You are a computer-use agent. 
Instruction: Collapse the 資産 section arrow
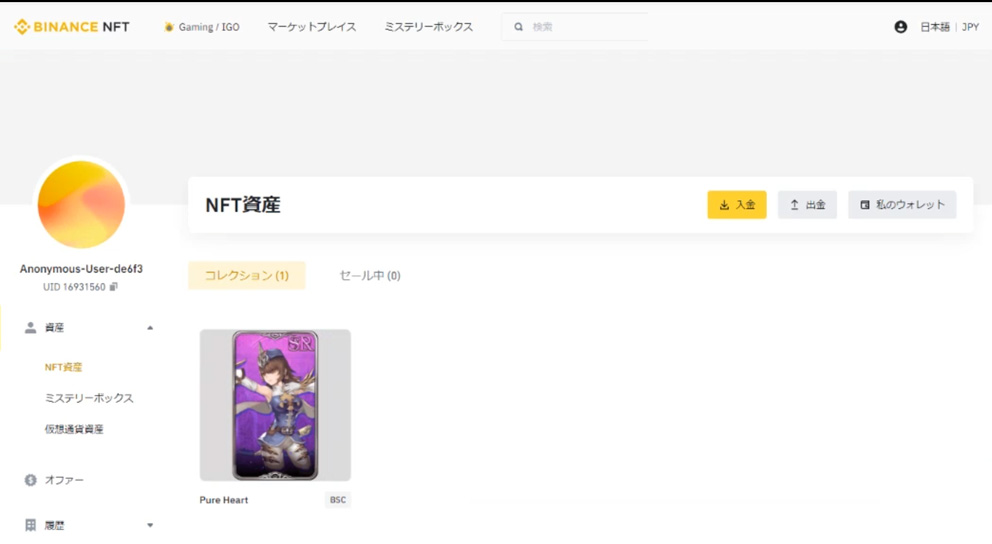click(150, 328)
